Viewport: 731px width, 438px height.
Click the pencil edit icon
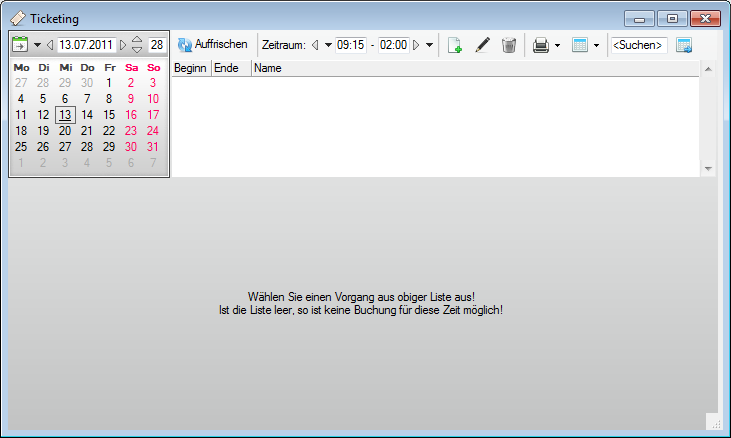pos(482,45)
